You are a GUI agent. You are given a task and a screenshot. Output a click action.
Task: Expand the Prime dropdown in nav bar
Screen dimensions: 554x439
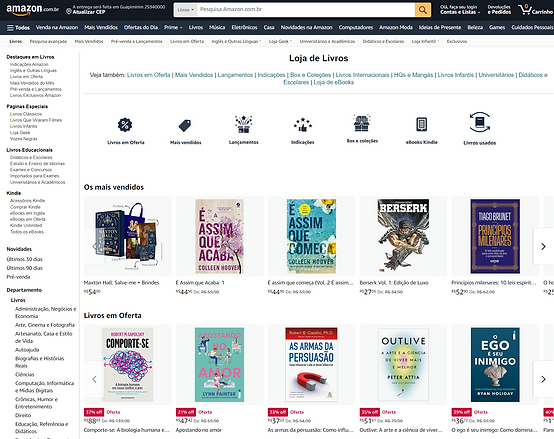pos(173,28)
